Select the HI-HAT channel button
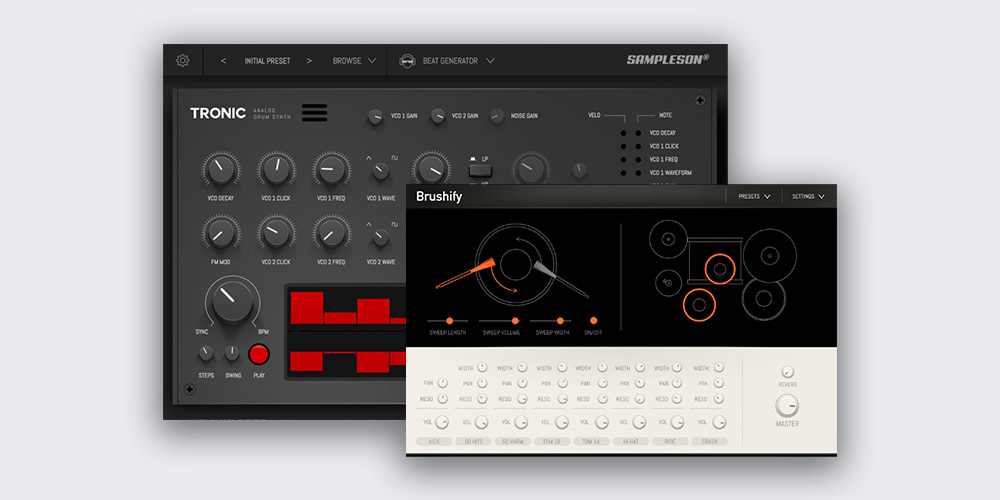This screenshot has width=1000, height=500. (x=631, y=441)
